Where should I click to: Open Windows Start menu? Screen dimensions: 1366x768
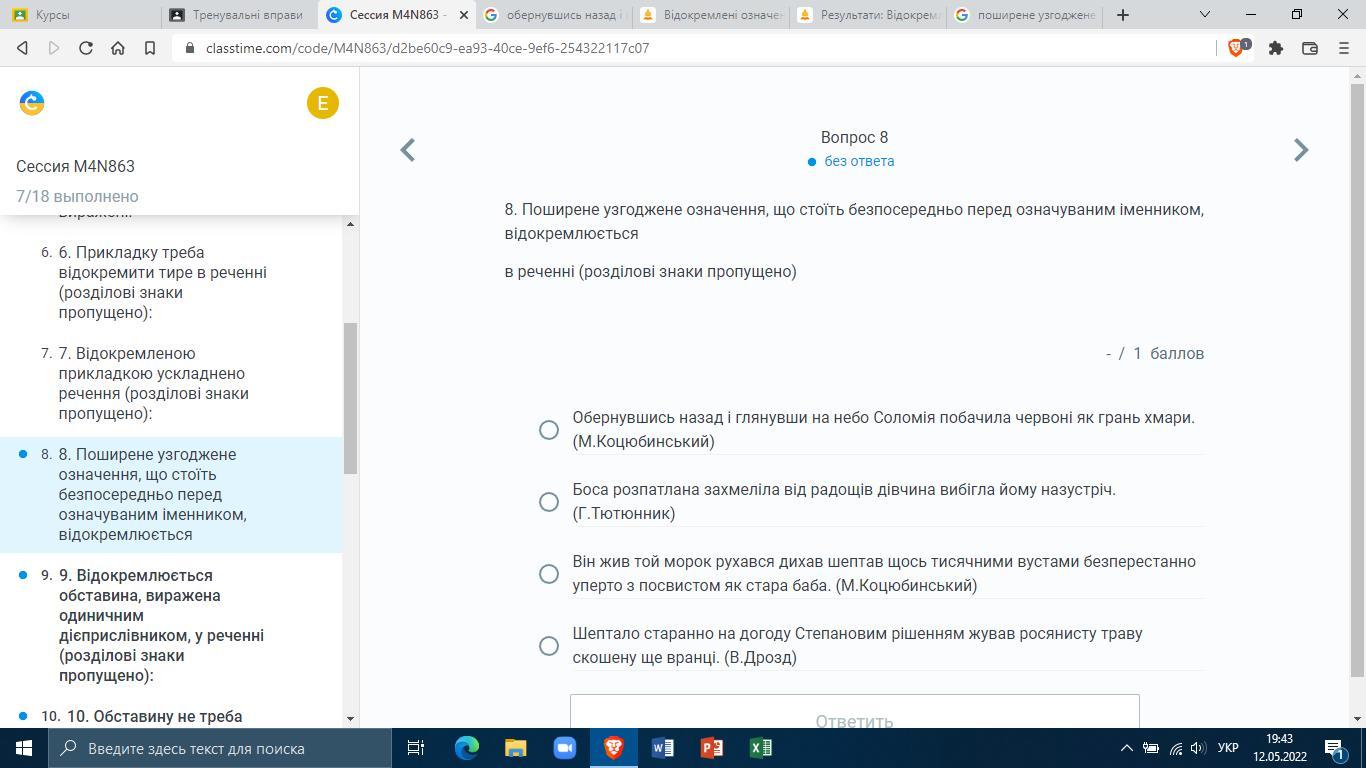click(24, 748)
